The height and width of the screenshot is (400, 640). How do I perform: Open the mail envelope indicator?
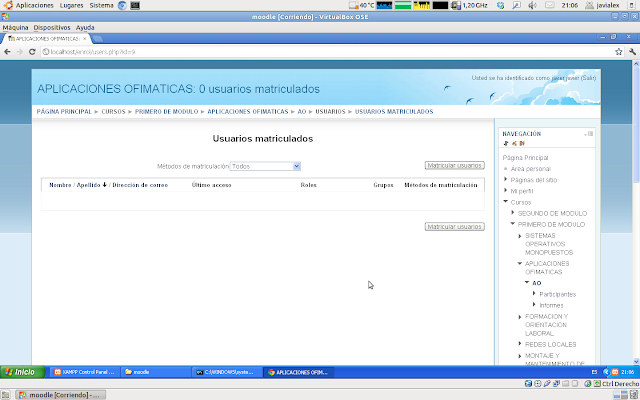click(x=550, y=5)
